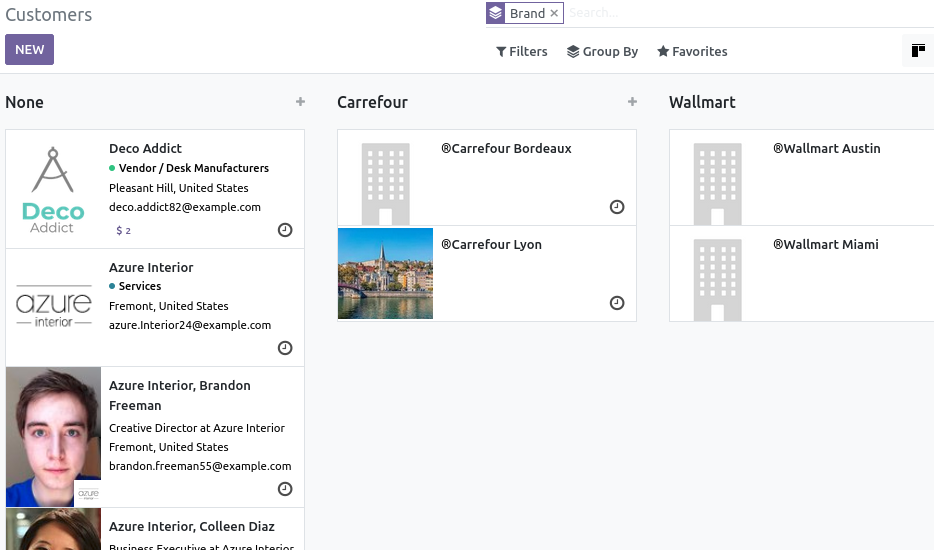Open the Deco Addict sales amount link

click(124, 230)
